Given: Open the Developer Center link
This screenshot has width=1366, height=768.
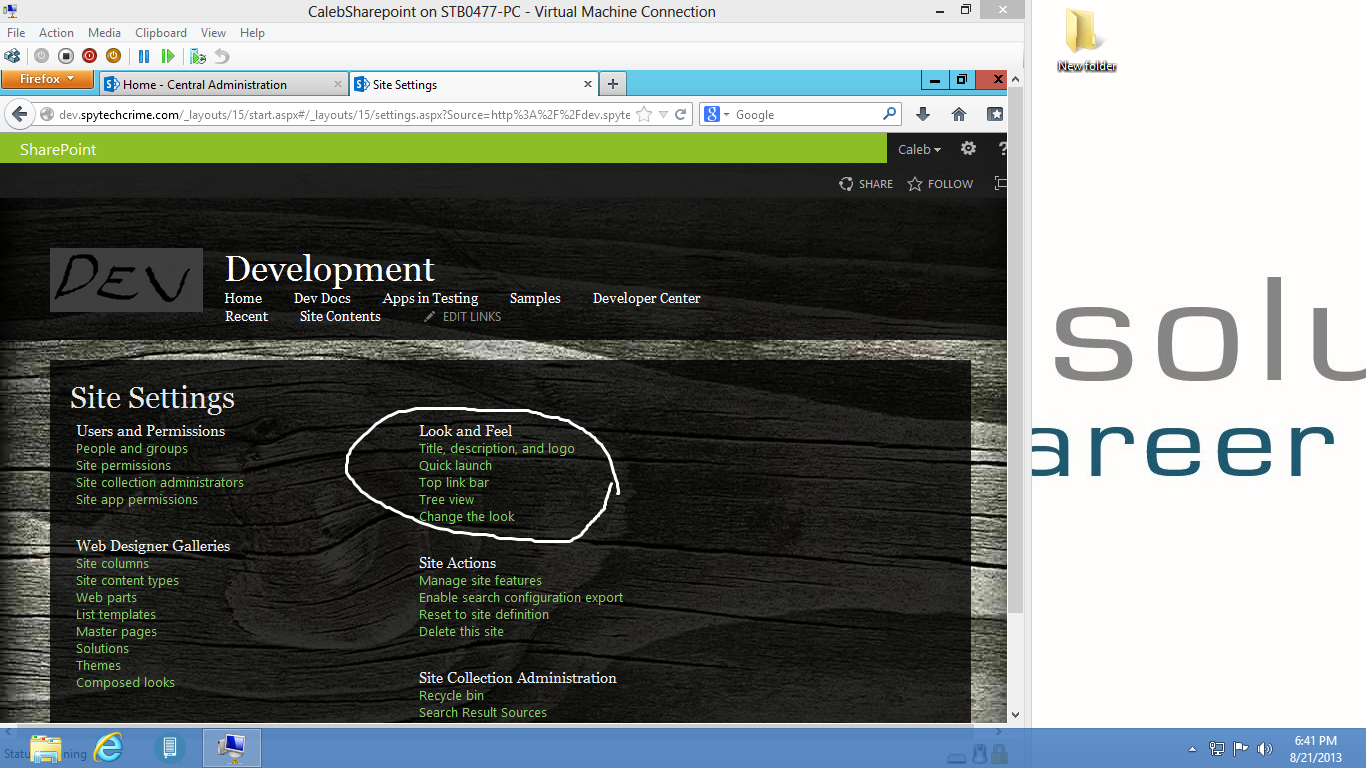Looking at the screenshot, I should [x=646, y=298].
